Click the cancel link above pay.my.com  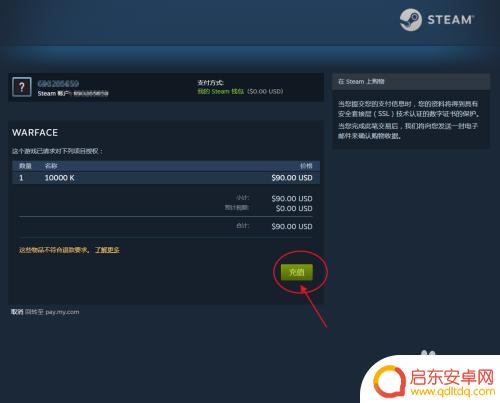pyautogui.click(x=17, y=312)
